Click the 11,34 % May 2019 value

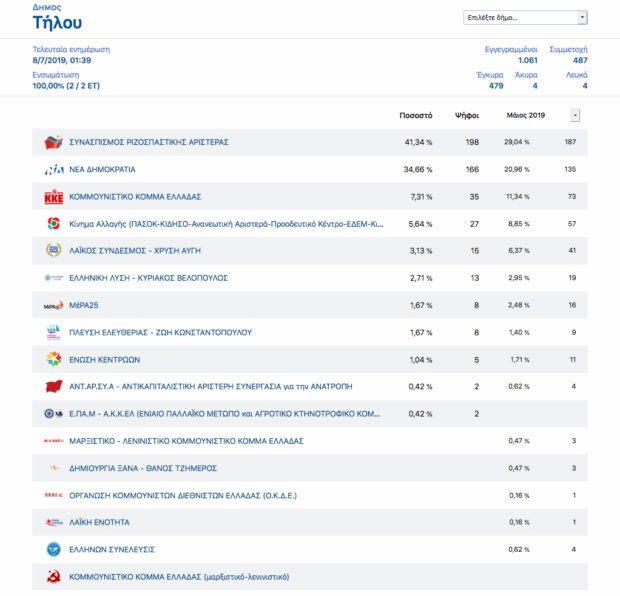tap(518, 197)
